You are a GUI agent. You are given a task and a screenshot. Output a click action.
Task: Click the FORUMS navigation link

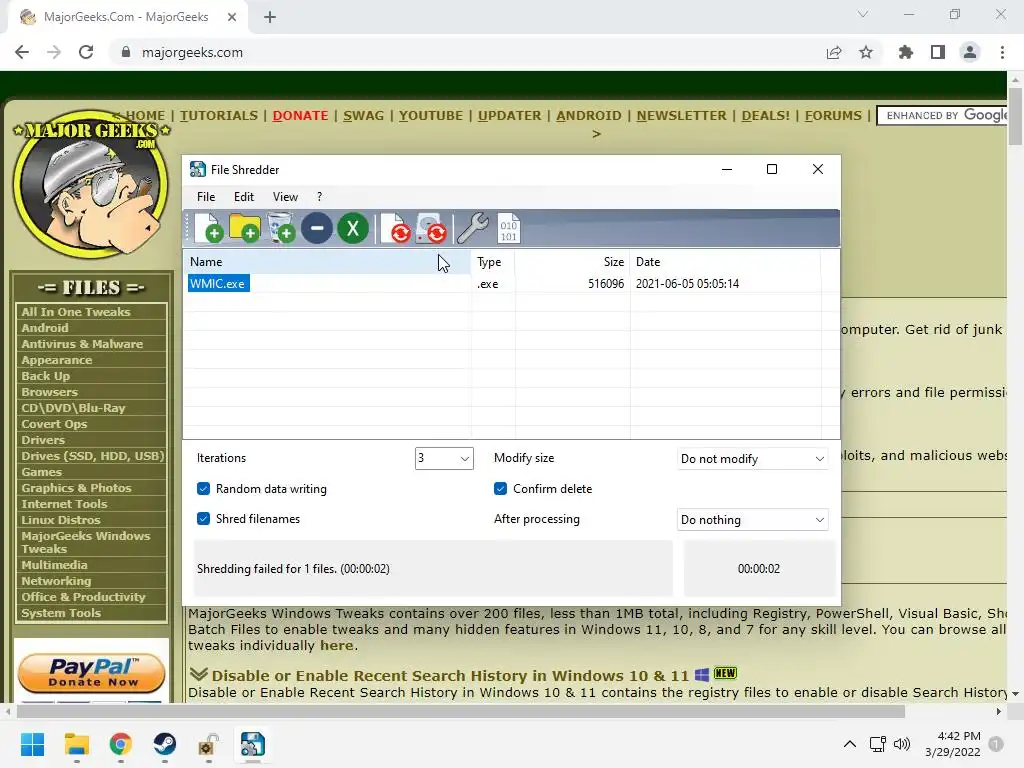pos(833,116)
